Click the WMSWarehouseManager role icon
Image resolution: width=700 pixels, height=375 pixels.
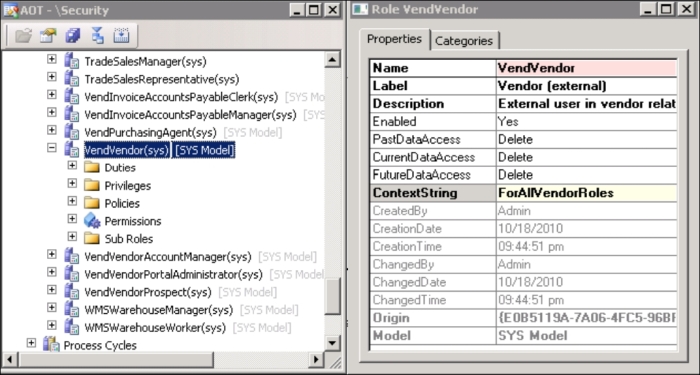coord(71,309)
